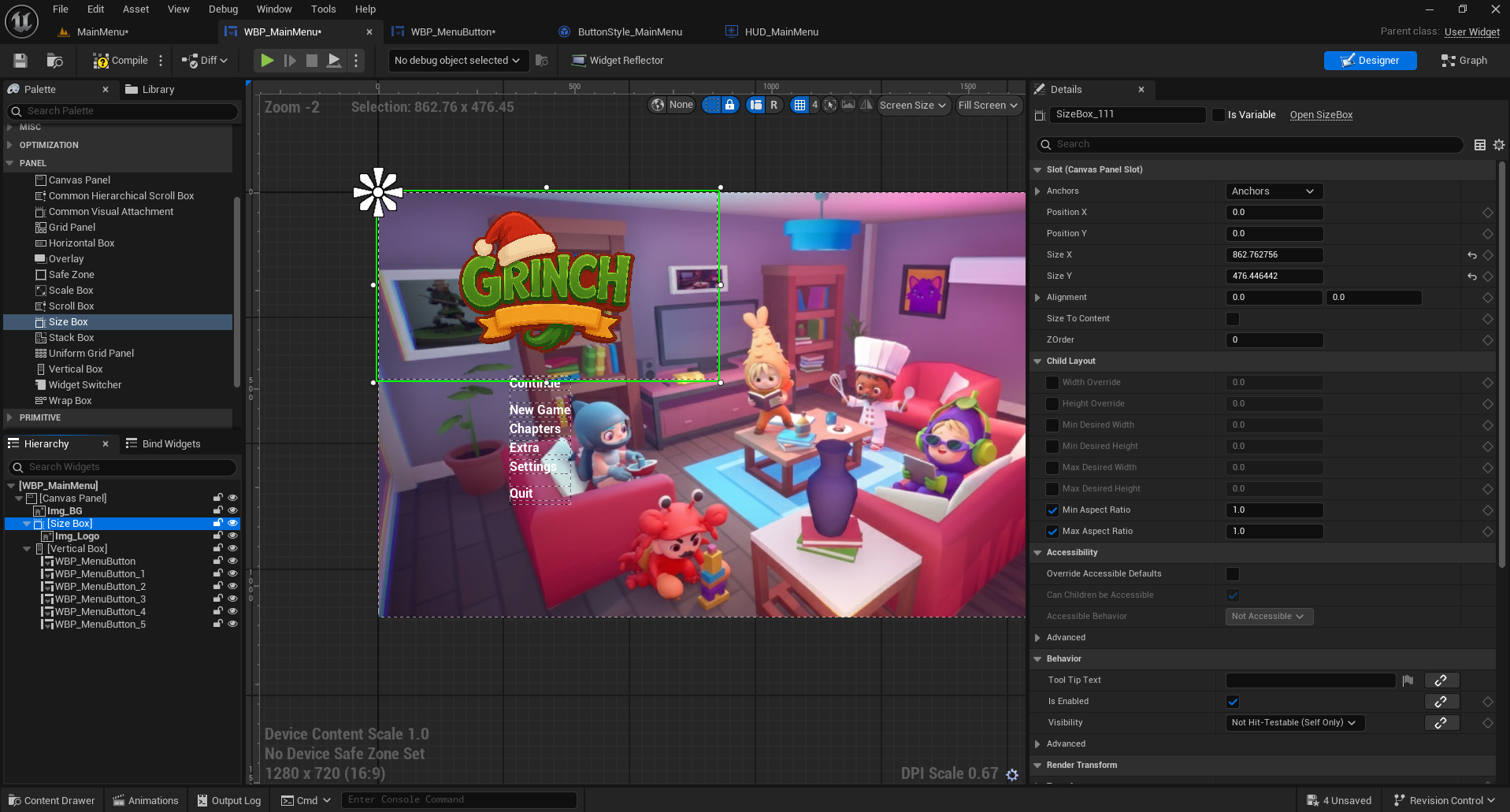Expand the OPTIMIZATION palette category

[9, 145]
